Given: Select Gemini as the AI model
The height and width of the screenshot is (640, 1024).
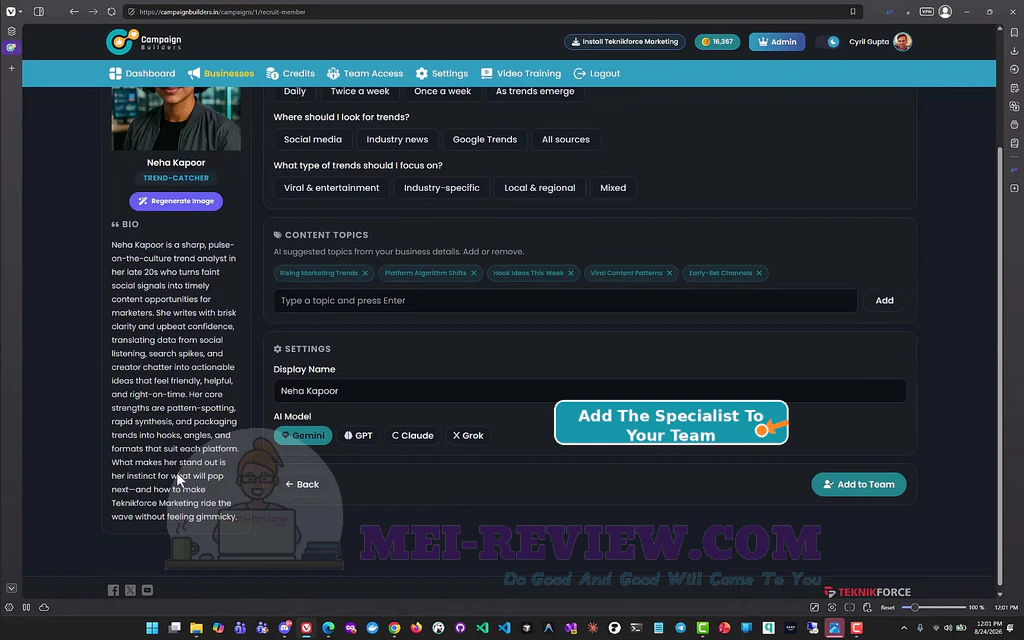Looking at the screenshot, I should 303,436.
